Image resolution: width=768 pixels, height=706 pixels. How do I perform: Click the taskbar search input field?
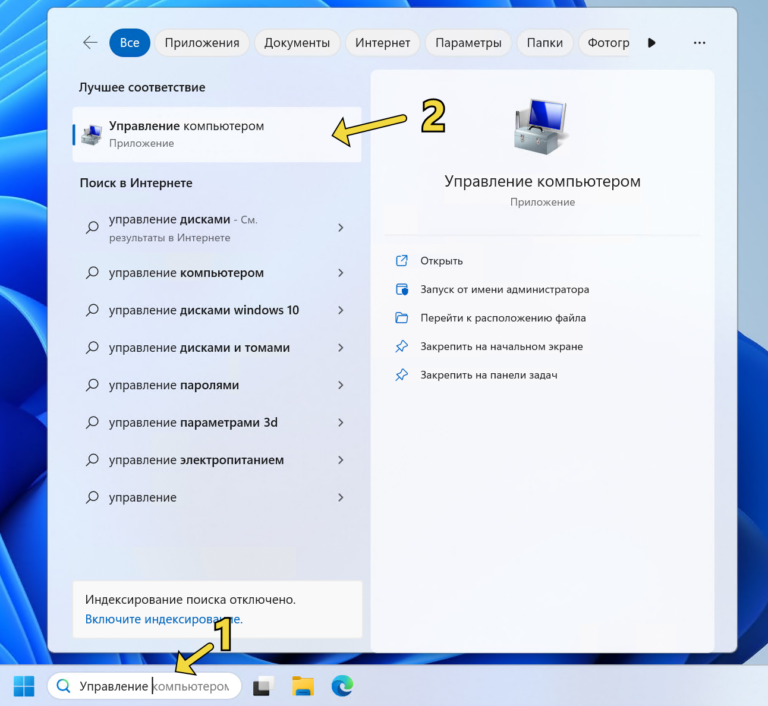coord(144,686)
